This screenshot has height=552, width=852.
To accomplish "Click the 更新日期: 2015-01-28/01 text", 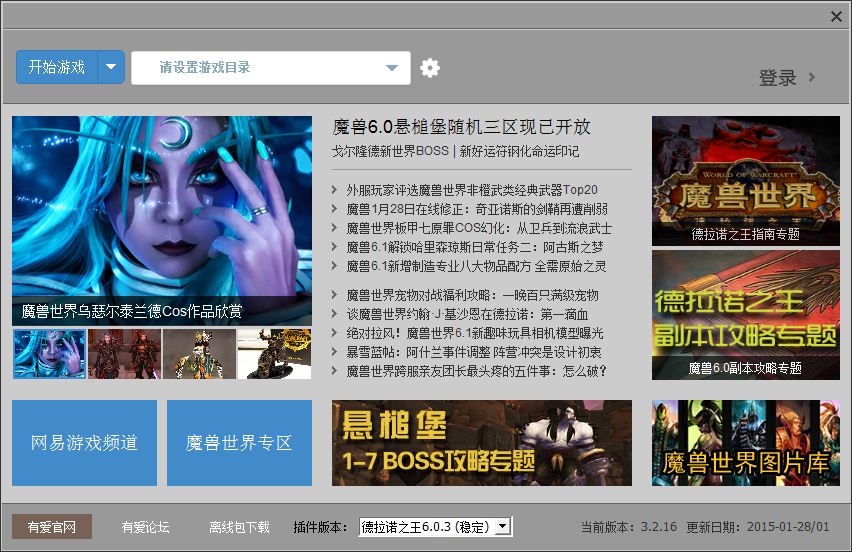I will click(x=757, y=527).
